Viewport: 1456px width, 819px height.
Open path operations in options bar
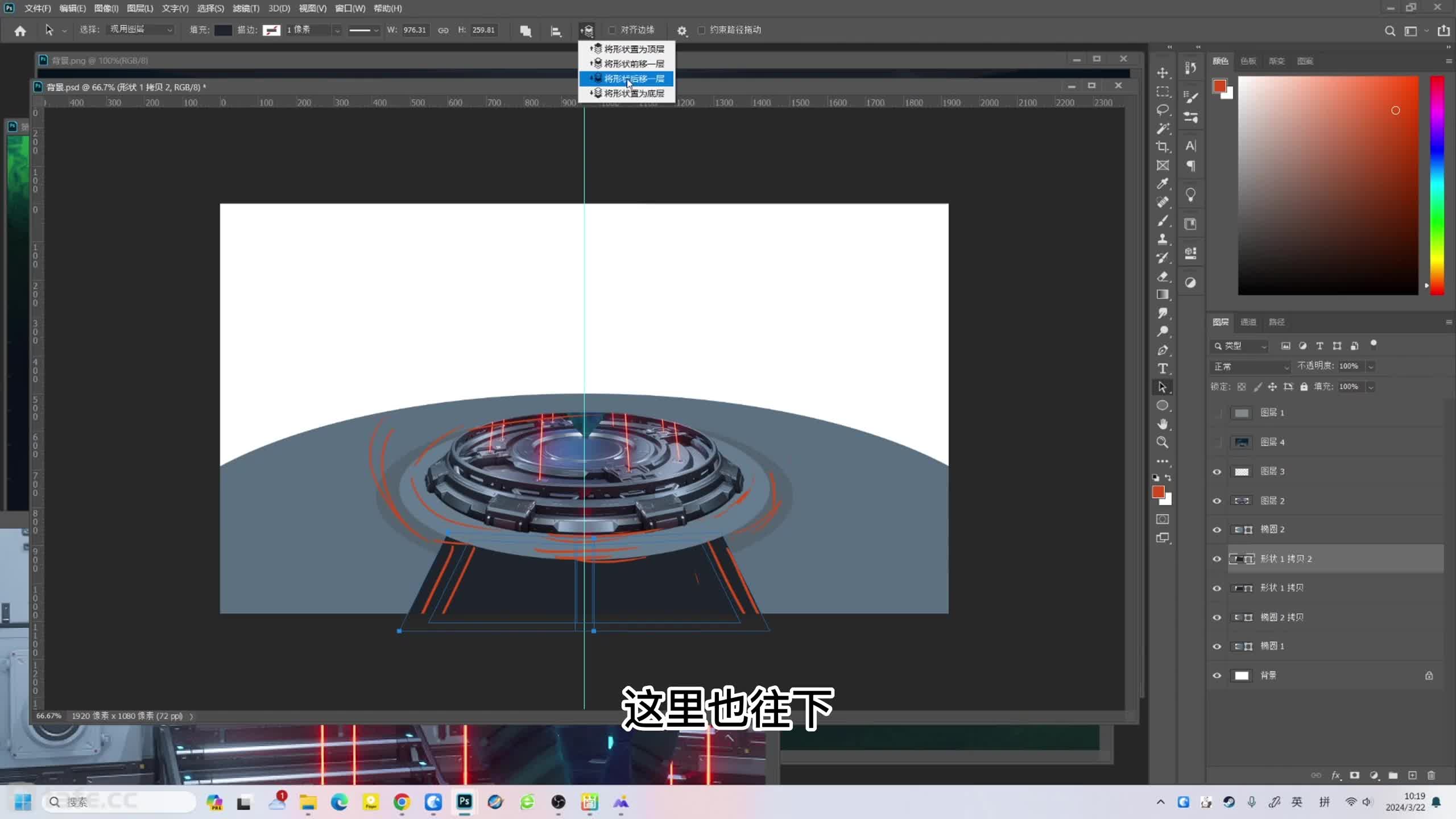click(x=526, y=31)
